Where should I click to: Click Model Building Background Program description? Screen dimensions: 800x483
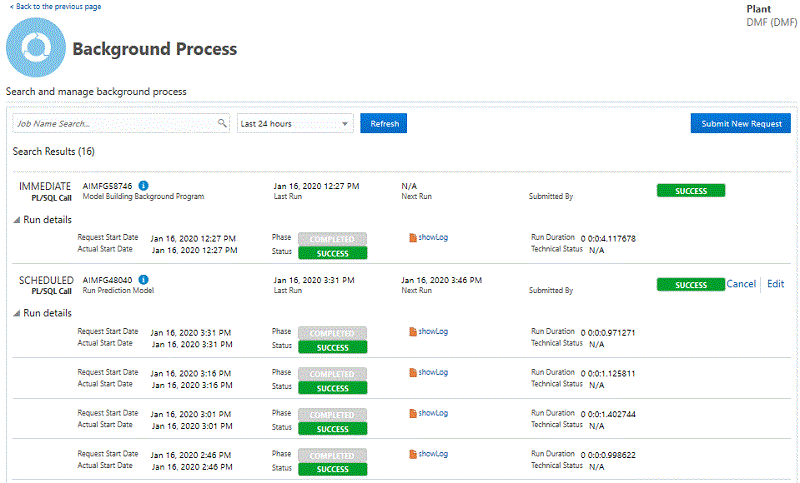pyautogui.click(x=143, y=196)
